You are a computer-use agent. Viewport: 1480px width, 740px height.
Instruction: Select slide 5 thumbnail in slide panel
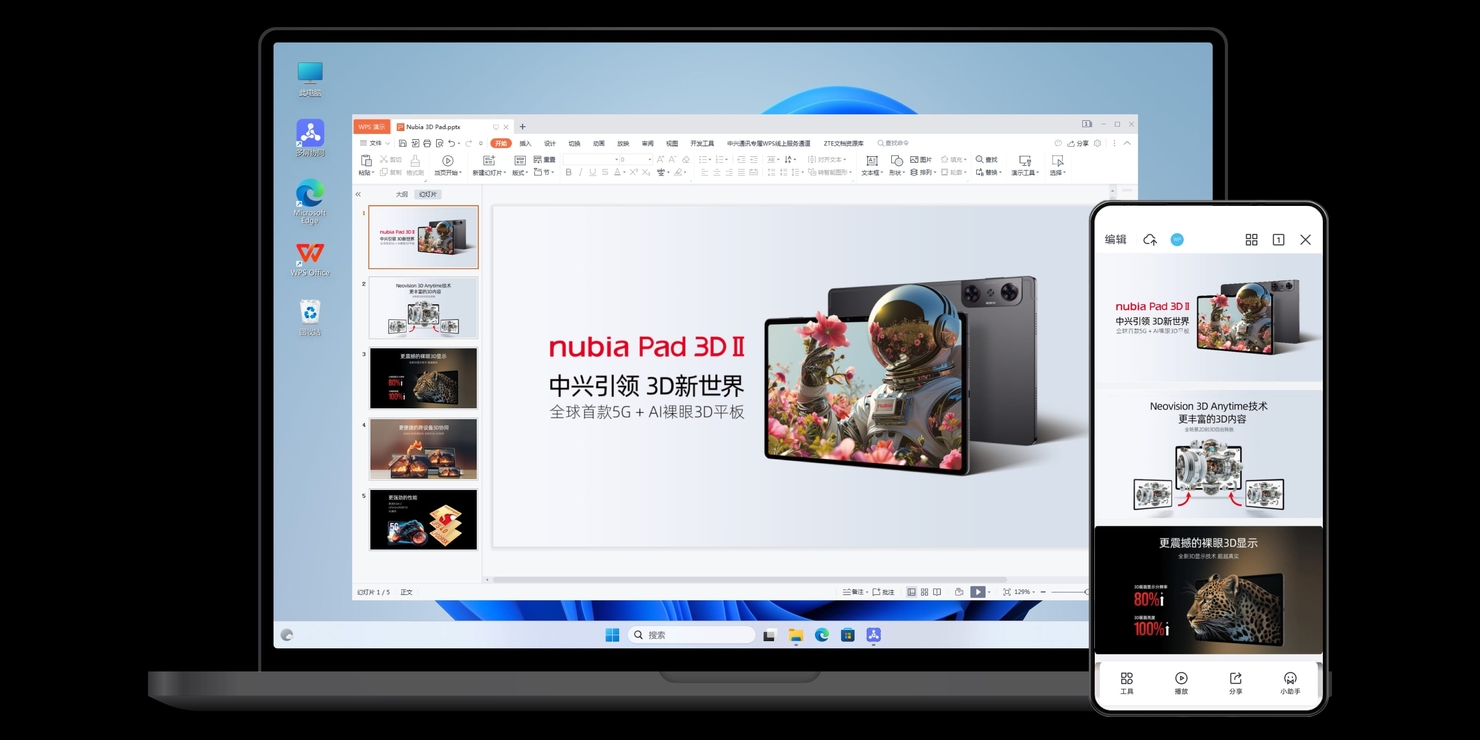(423, 519)
